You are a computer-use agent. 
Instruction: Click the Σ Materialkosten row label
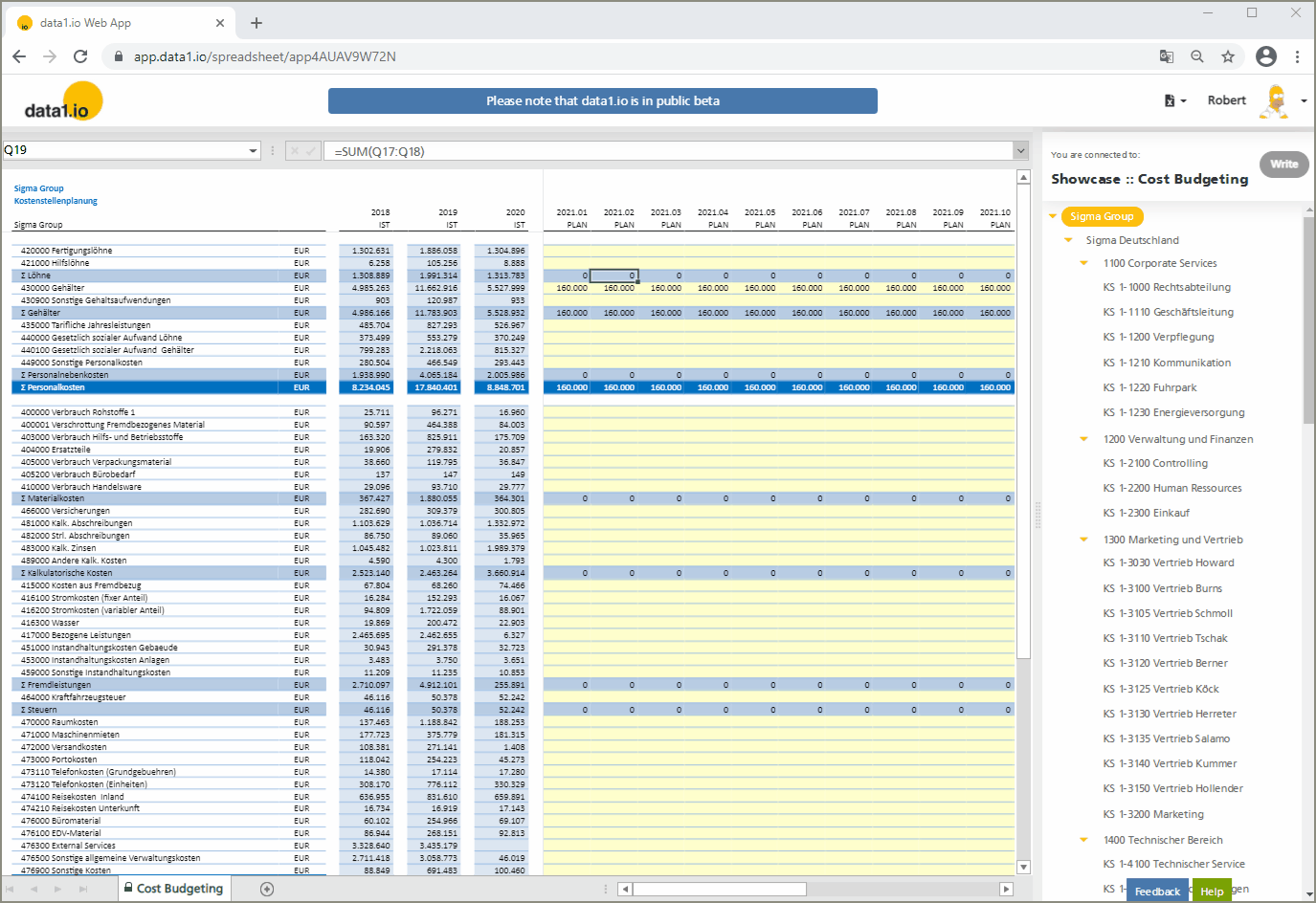(x=53, y=498)
